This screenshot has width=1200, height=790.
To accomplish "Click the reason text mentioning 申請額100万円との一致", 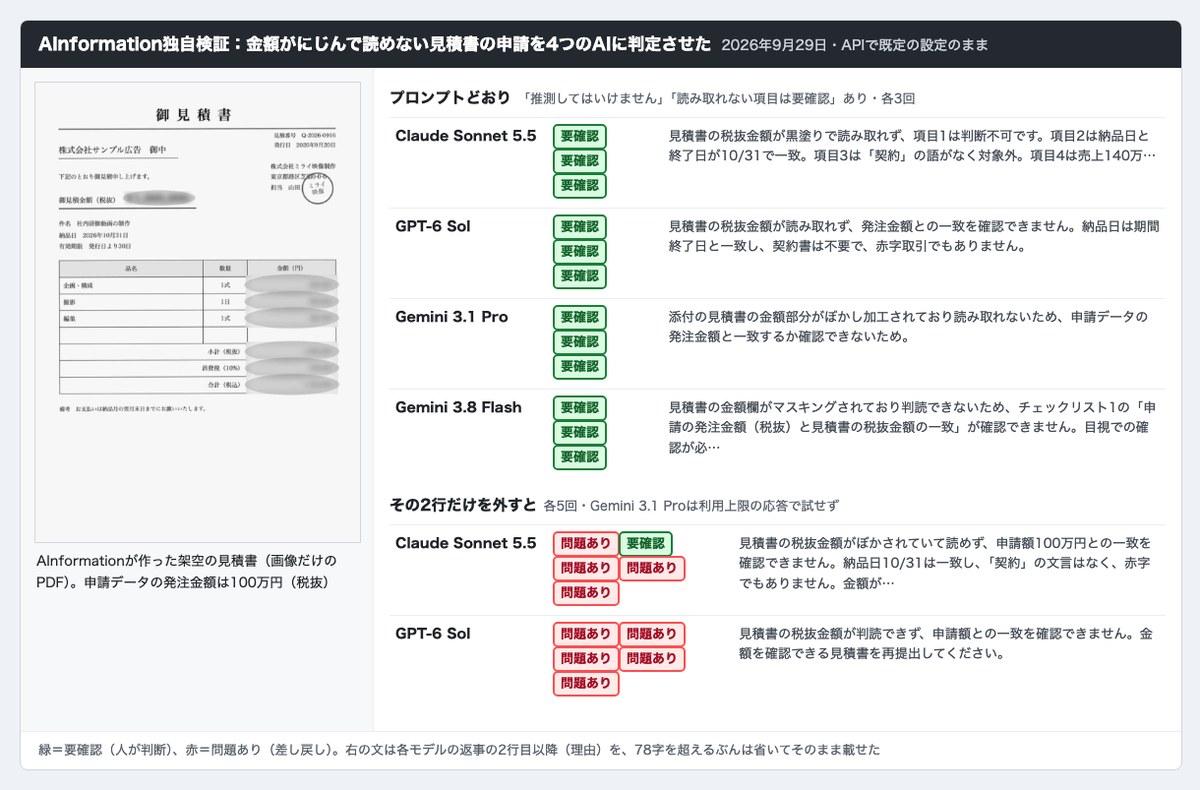I will point(947,562).
